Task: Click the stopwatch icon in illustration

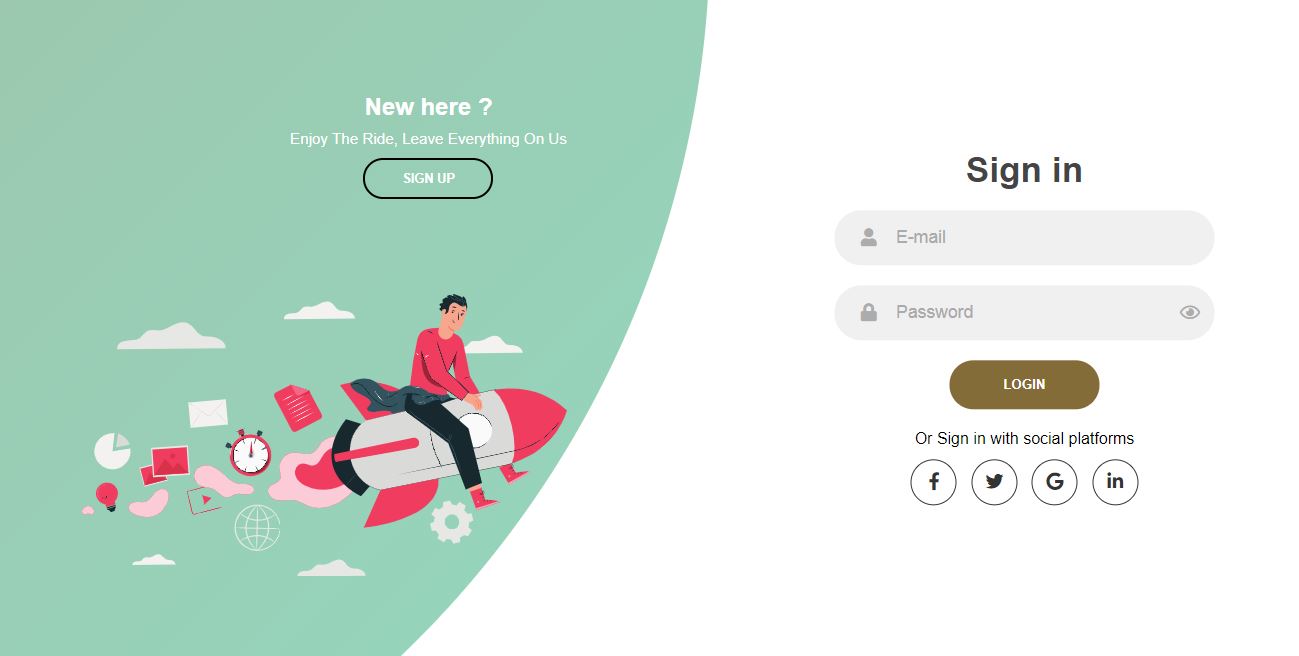Action: pos(249,453)
